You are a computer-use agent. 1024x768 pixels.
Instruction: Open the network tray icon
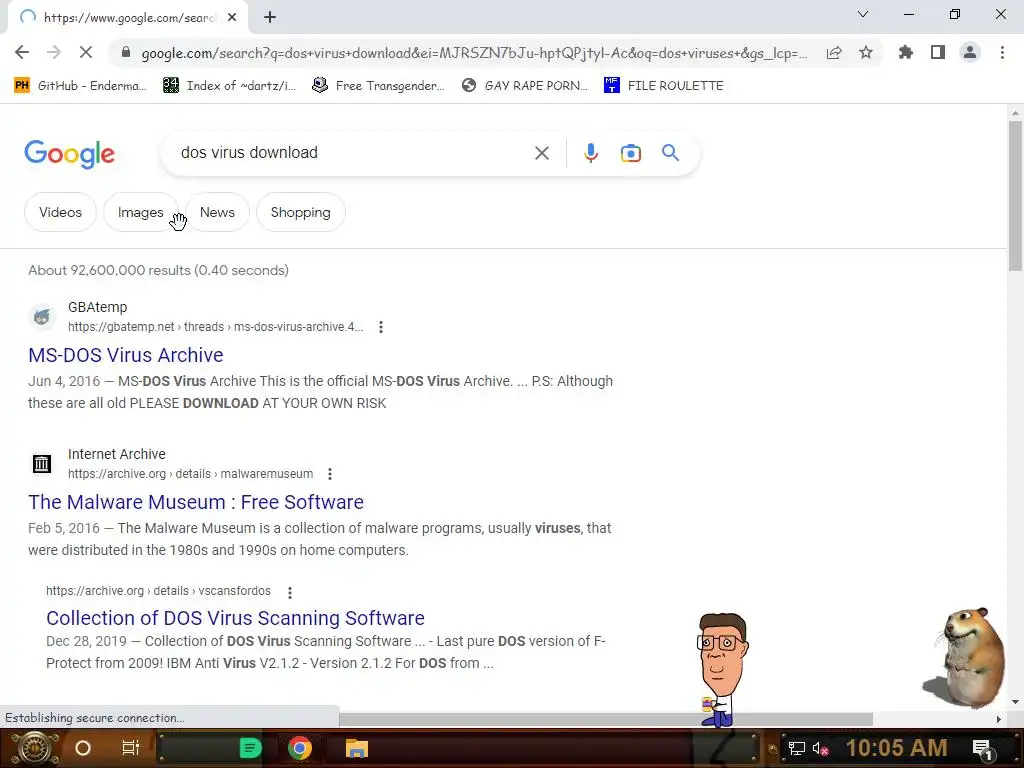[x=796, y=748]
